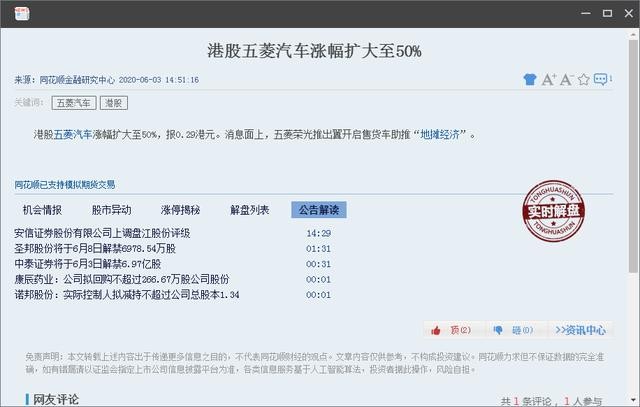Click the thumbs-up 顶 icon
The width and height of the screenshot is (640, 407).
point(436,330)
